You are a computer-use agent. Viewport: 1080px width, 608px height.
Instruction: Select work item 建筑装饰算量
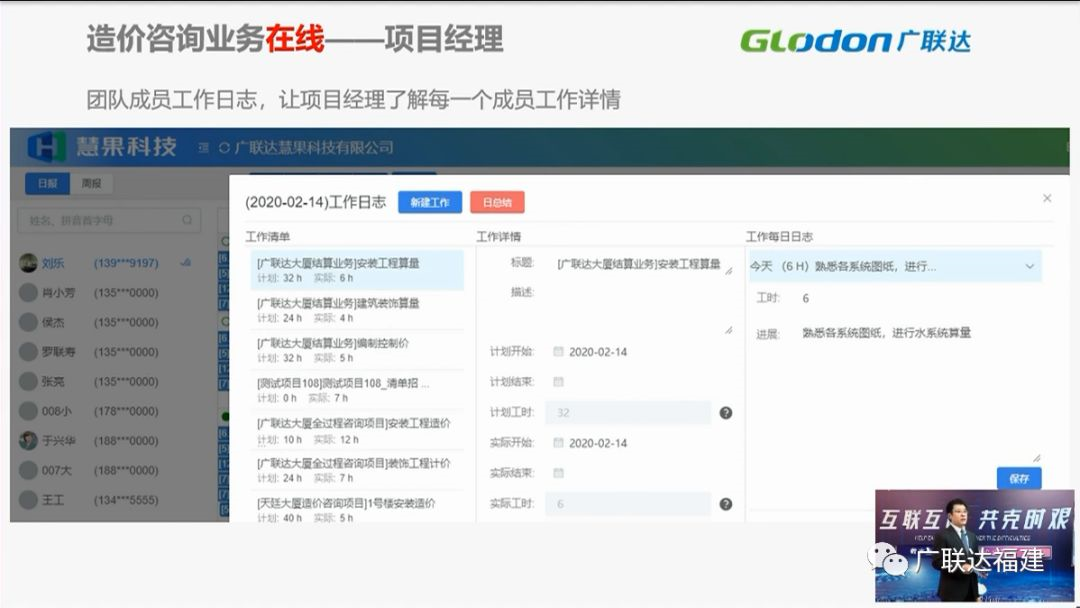click(357, 310)
